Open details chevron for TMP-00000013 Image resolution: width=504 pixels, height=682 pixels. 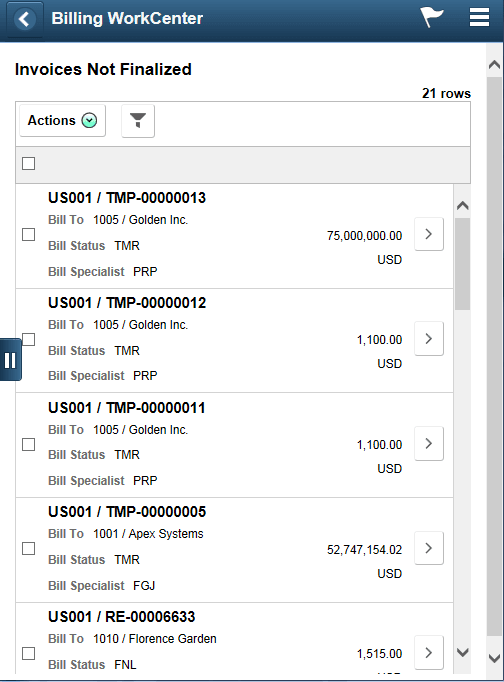click(429, 234)
